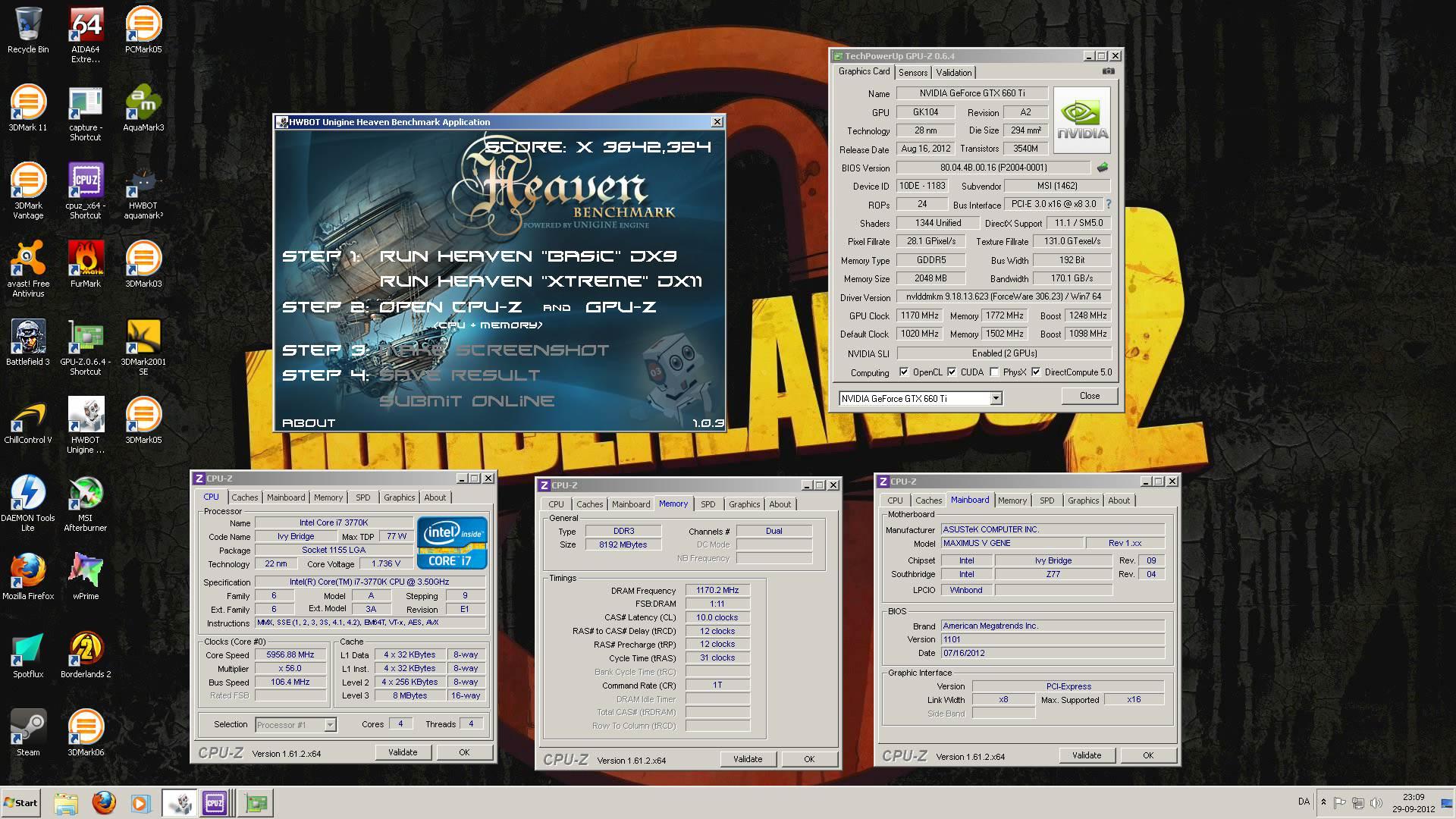This screenshot has width=1456, height=819.
Task: Open 3DMark Vantage shortcut
Action: (x=28, y=191)
